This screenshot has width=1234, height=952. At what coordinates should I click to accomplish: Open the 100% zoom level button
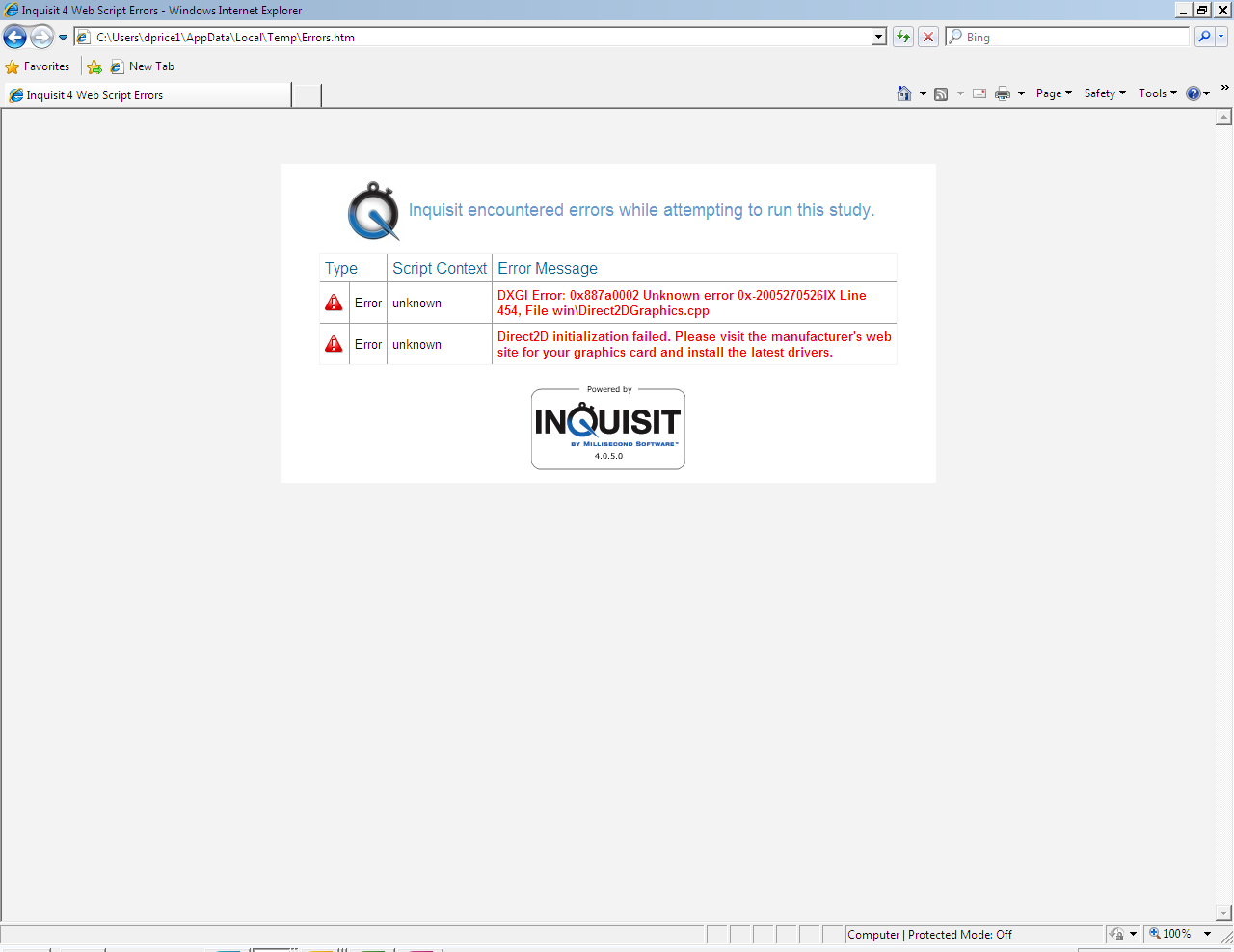(1170, 934)
